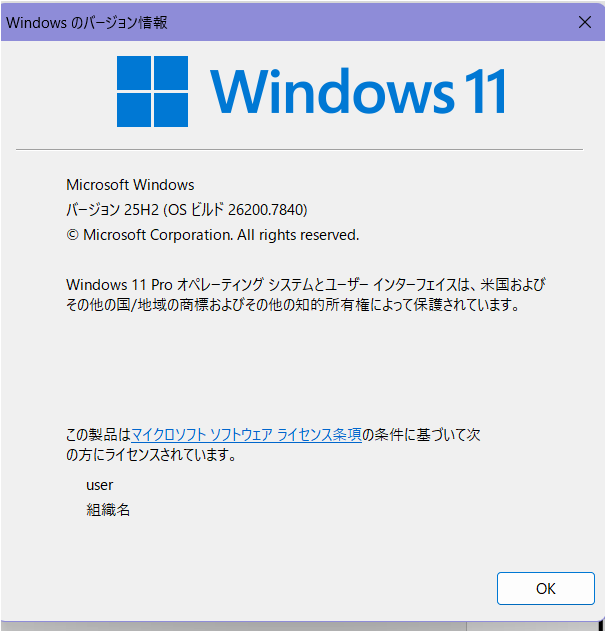Click the Microsoft Corporation copyright line
Viewport: 606px width, 632px height.
pyautogui.click(x=213, y=235)
